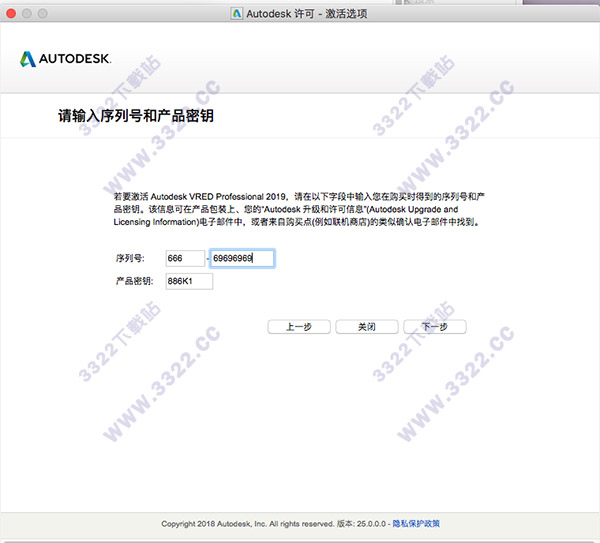Screen dimensions: 600x543
Task: Click the 产品密钥: label
Action: [134, 281]
